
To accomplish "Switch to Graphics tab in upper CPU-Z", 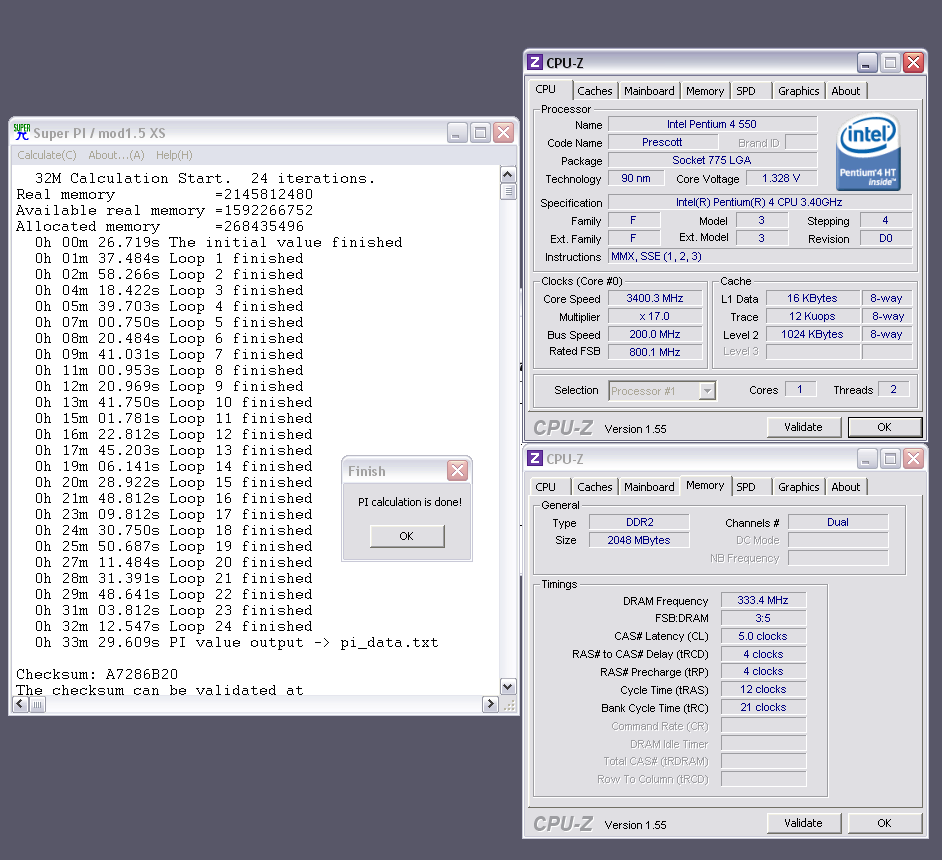I will (x=798, y=91).
